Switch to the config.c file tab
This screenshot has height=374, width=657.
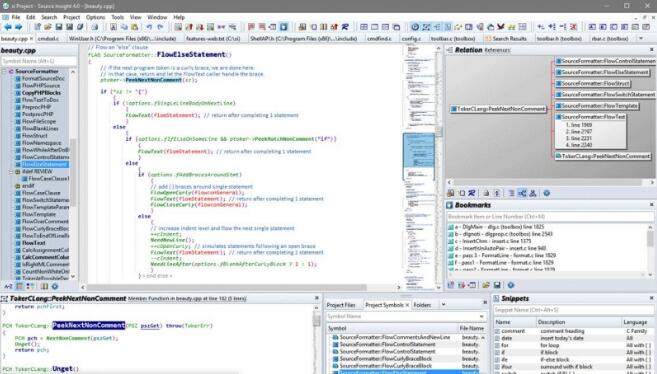tap(411, 39)
